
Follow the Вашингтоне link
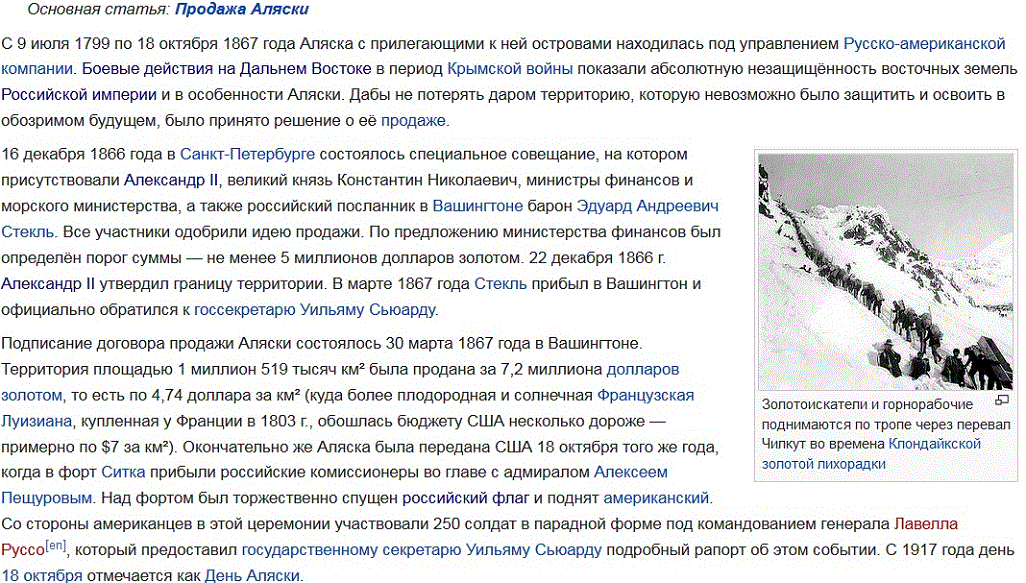tap(477, 206)
